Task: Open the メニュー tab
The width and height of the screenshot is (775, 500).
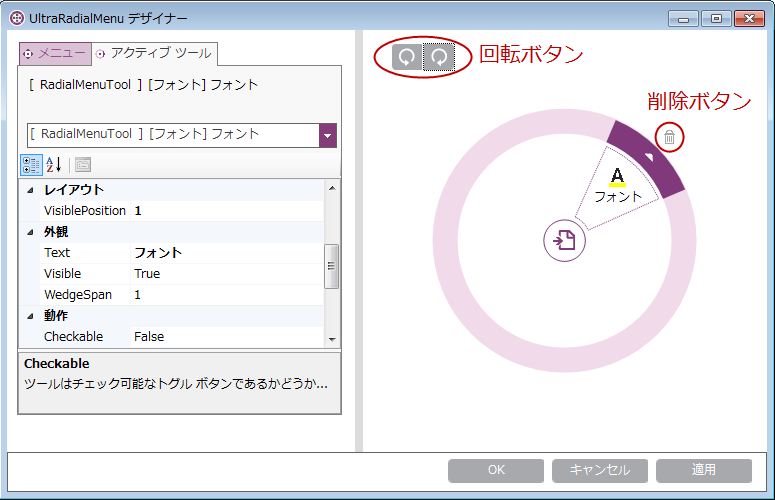Action: tap(55, 53)
